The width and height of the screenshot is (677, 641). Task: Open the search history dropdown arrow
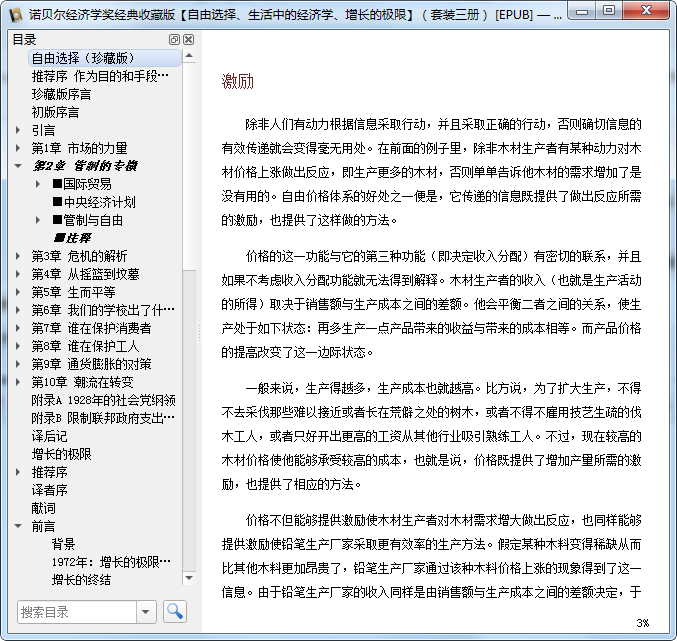point(146,612)
